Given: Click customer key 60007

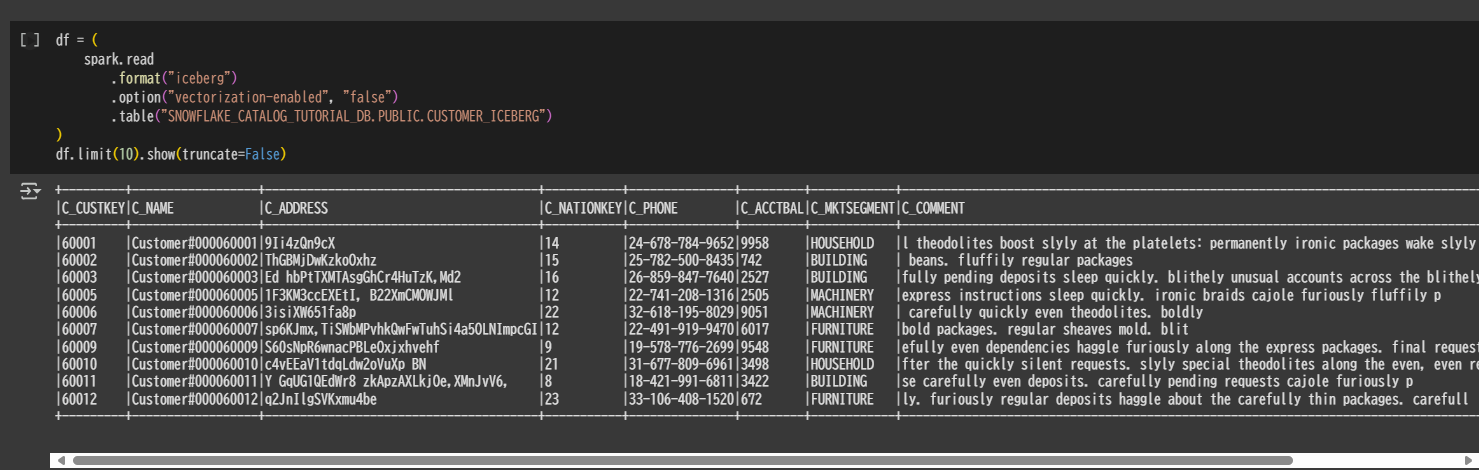Looking at the screenshot, I should tap(79, 329).
